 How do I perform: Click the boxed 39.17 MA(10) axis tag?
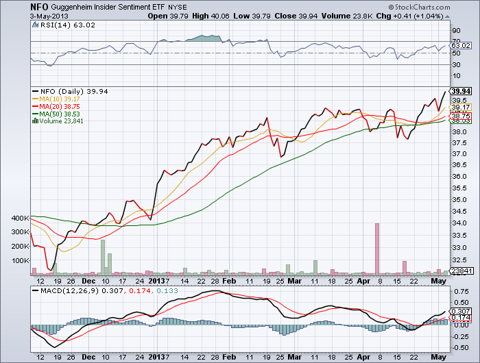pos(461,107)
